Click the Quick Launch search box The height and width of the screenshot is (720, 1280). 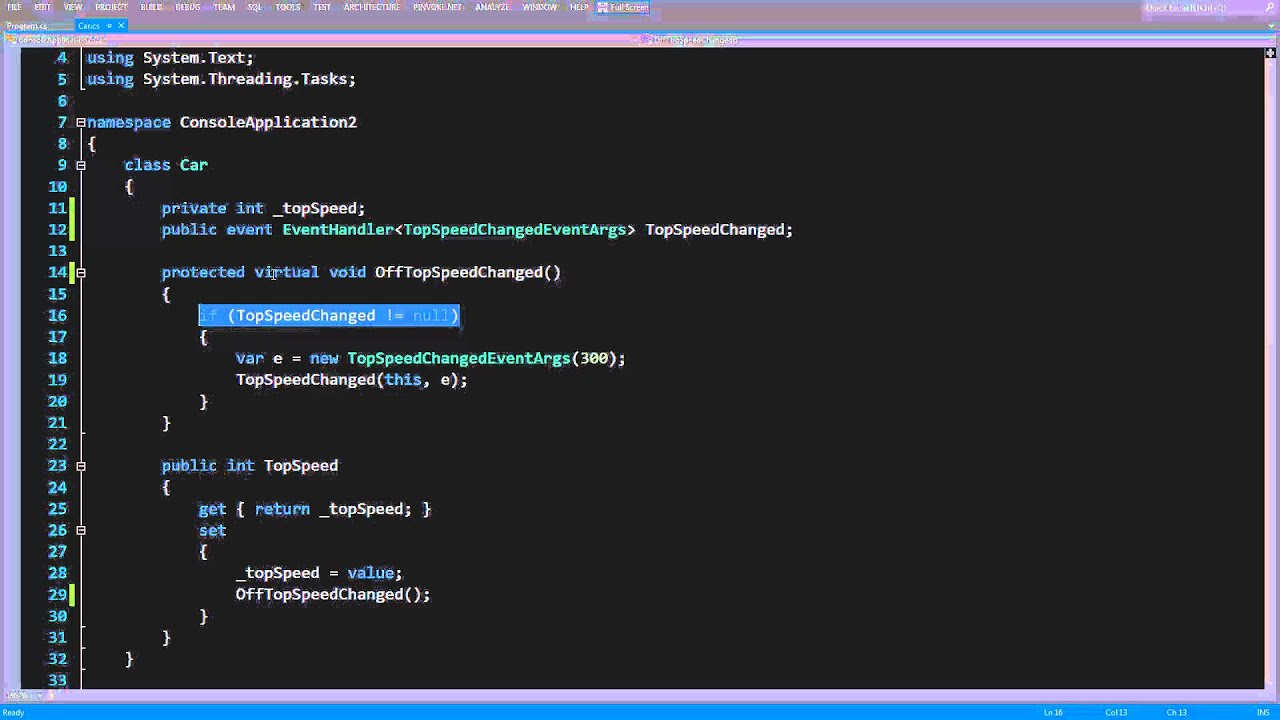click(x=1200, y=8)
